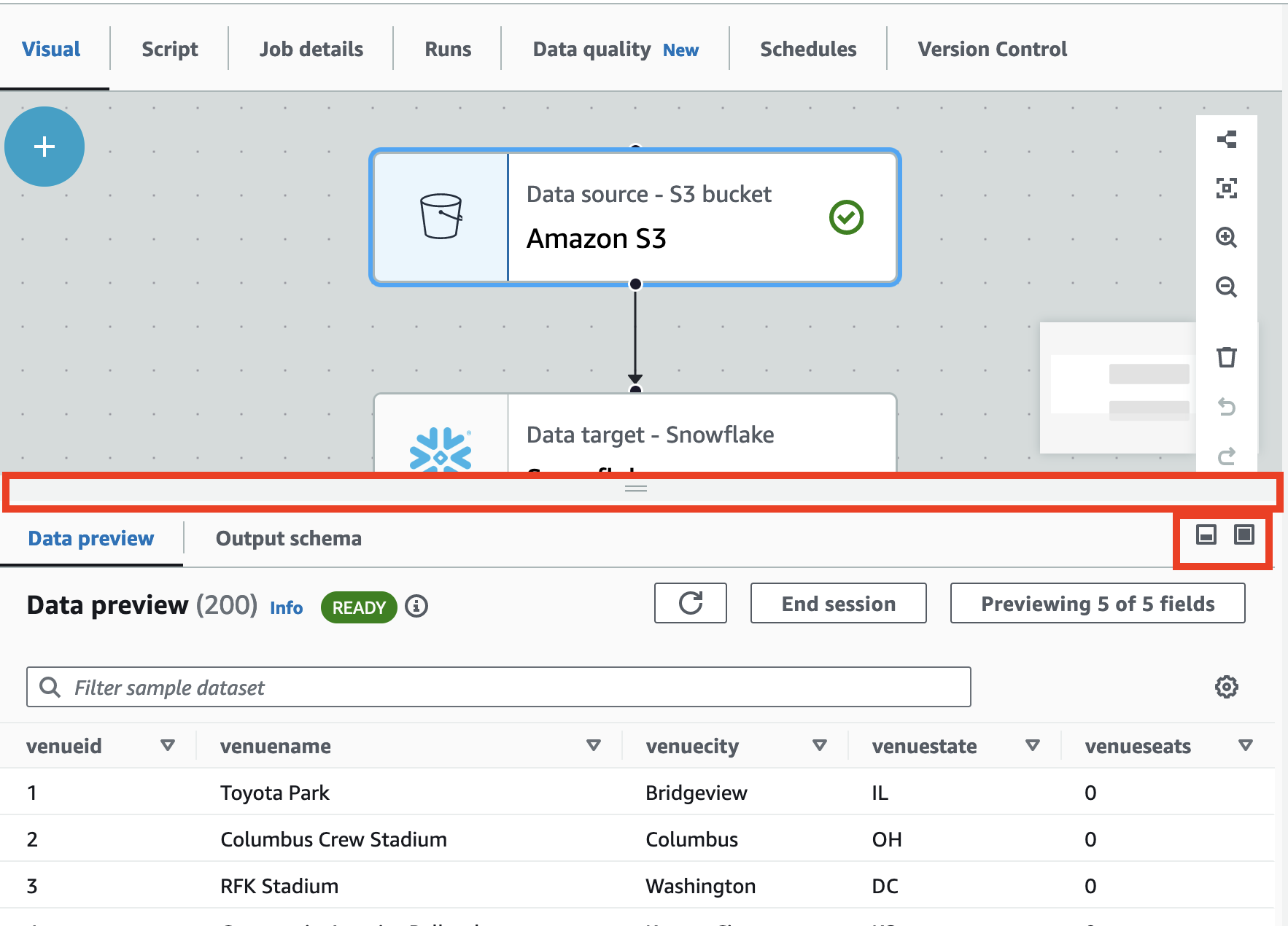
Task: Open the venueseats column filter
Action: pyautogui.click(x=1244, y=745)
